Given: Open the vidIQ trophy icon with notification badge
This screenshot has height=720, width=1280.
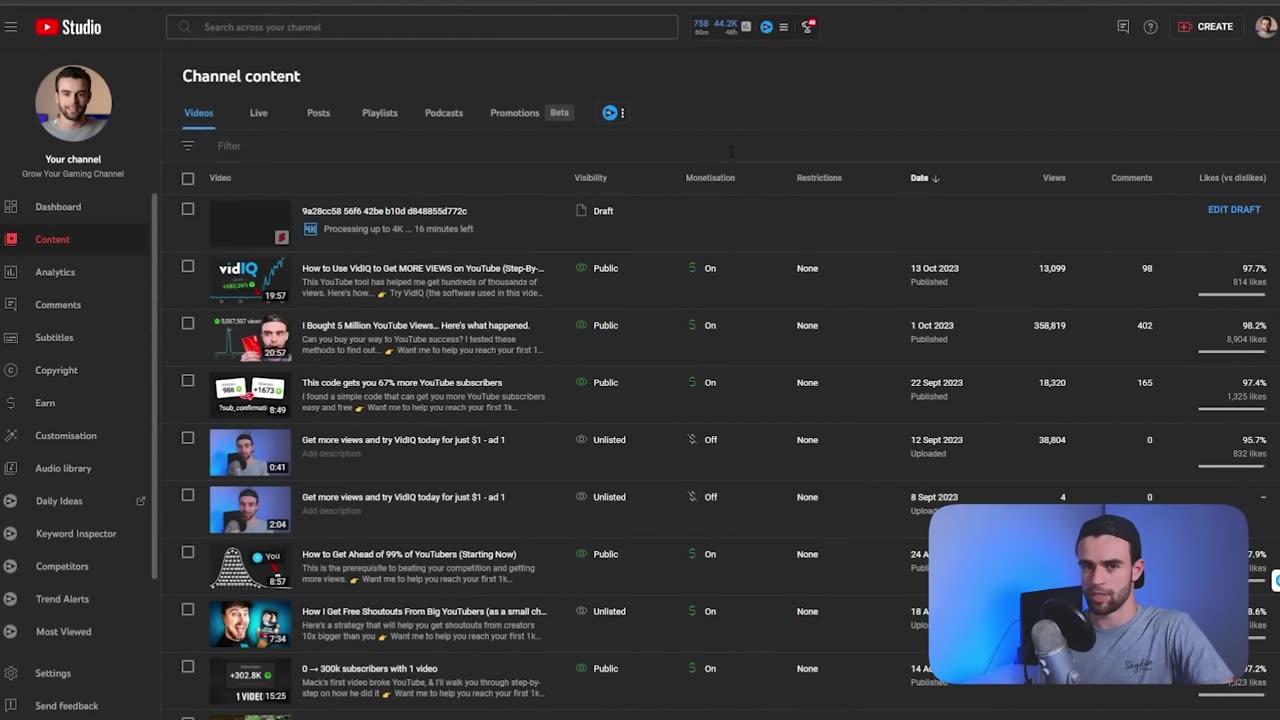Looking at the screenshot, I should pos(807,26).
